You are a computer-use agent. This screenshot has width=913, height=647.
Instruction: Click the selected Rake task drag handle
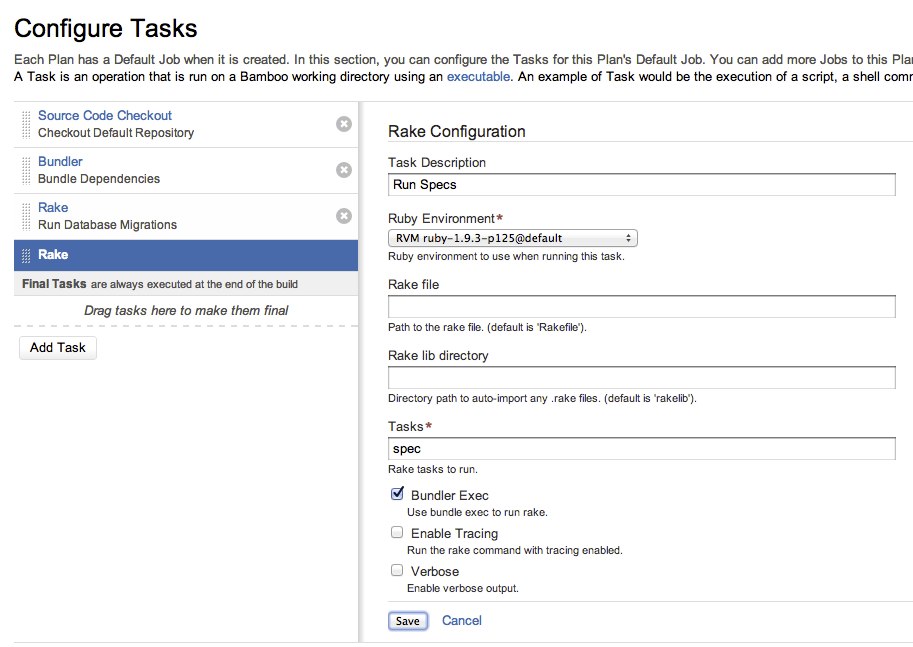point(26,256)
